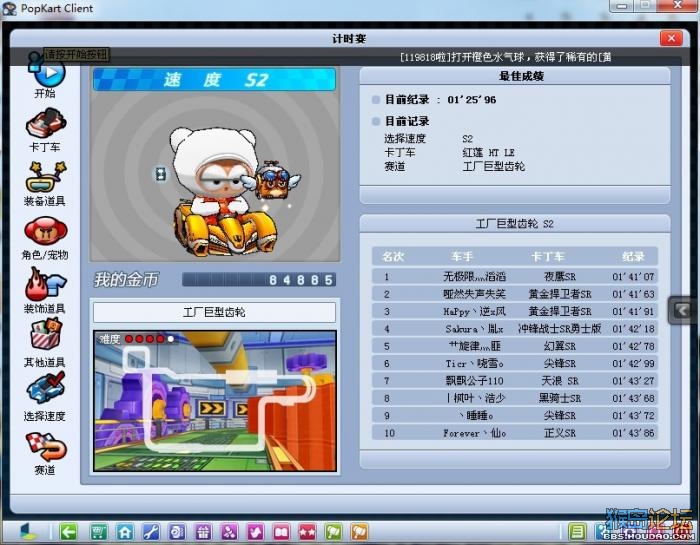Click the green flag speech icon
This screenshot has height=545, width=700.
333,532
